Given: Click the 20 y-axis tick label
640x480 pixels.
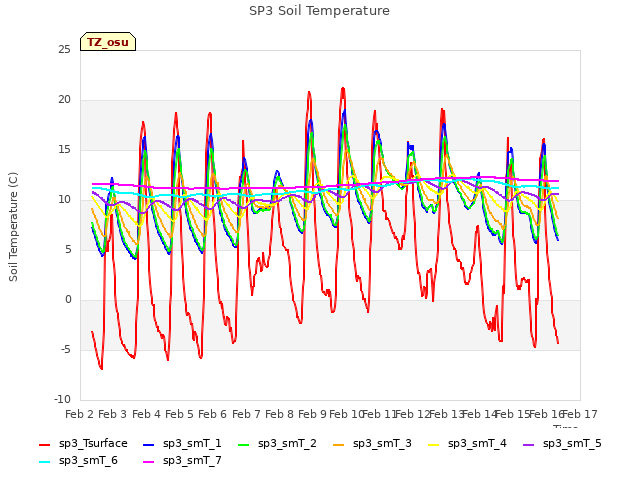Looking at the screenshot, I should (x=64, y=100).
